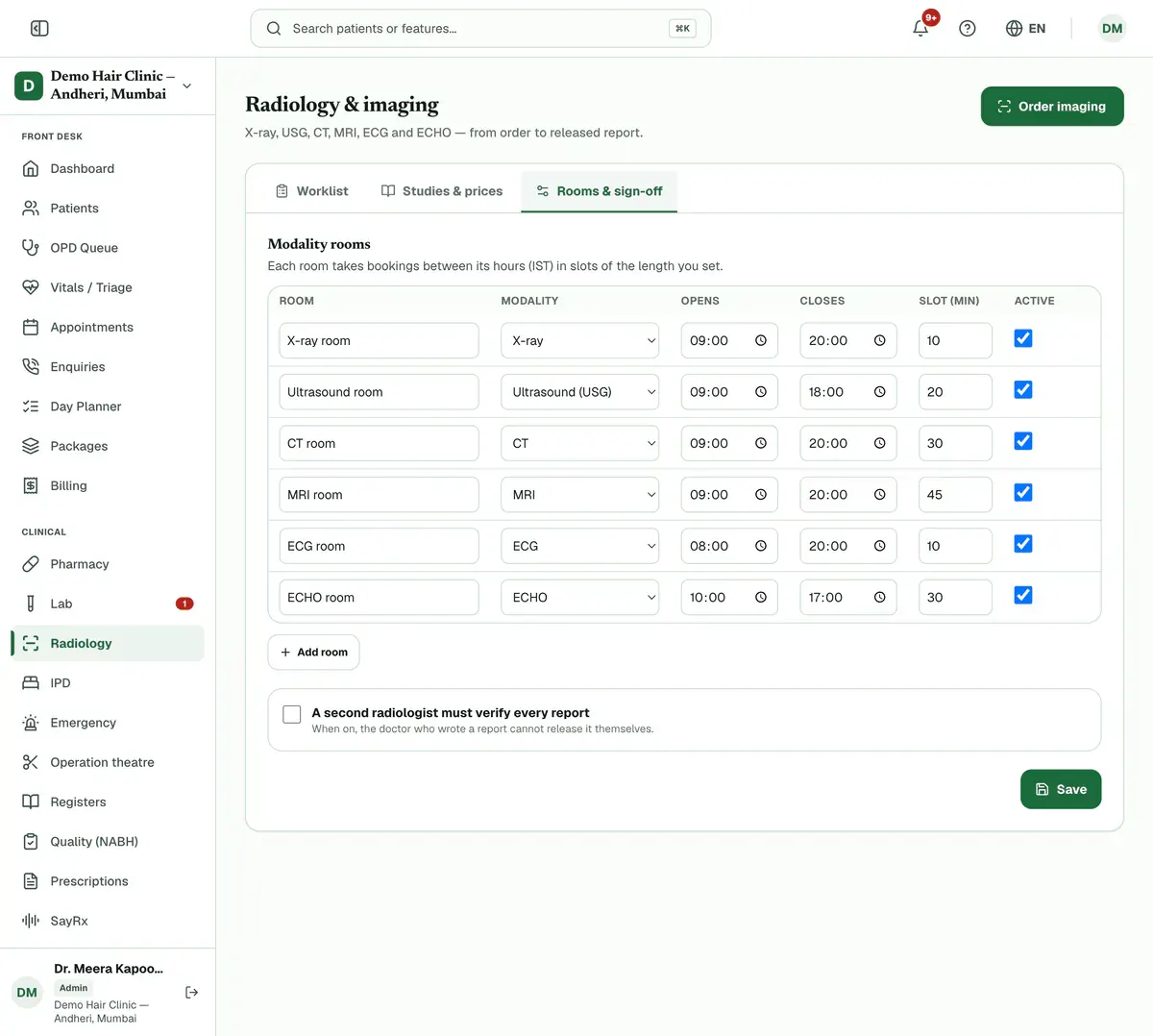The image size is (1153, 1036).
Task: Untick Active checkbox for MRI room
Action: [1023, 493]
